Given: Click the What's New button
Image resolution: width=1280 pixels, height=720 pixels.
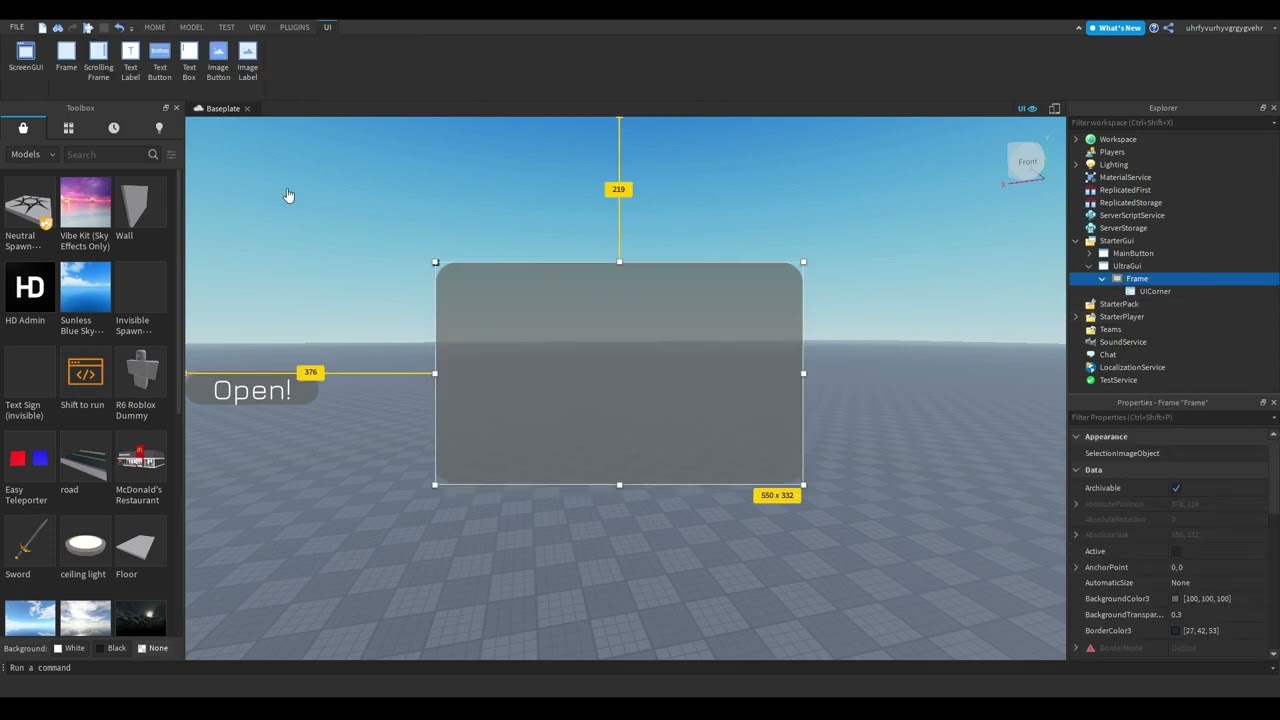Looking at the screenshot, I should point(1115,28).
